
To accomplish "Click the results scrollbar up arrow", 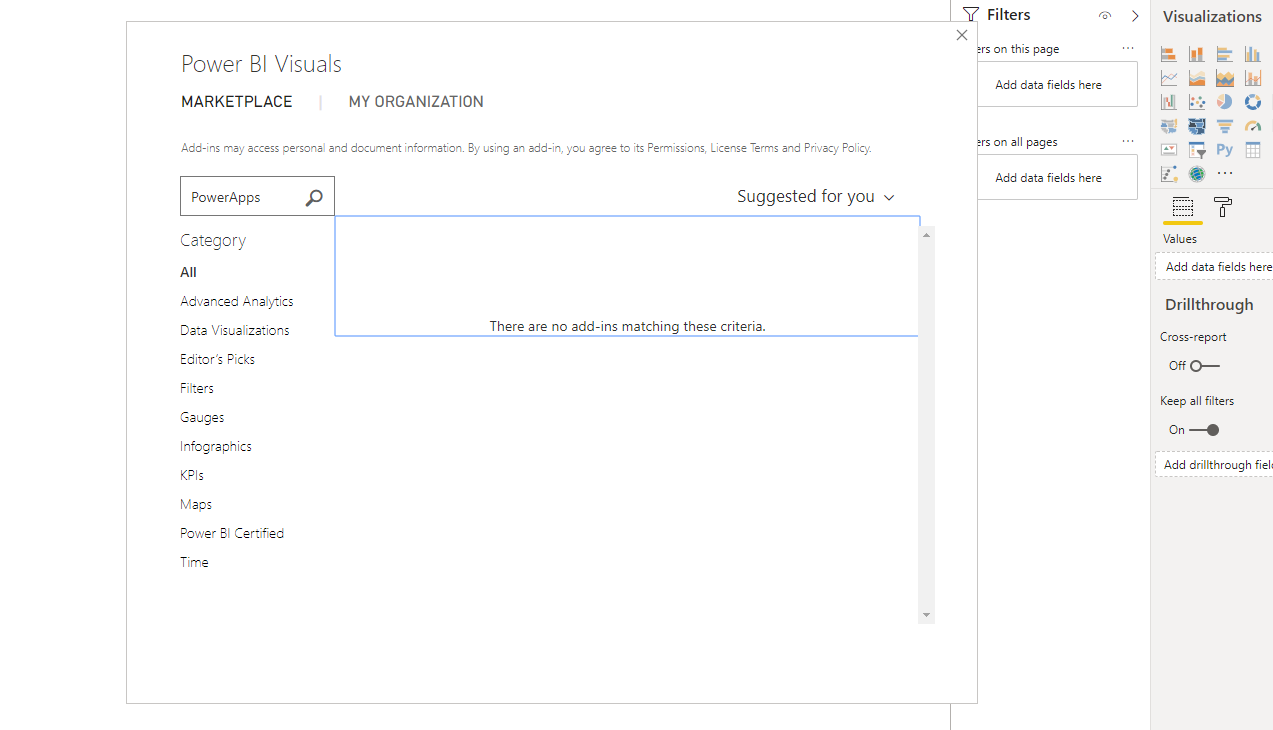I will tap(927, 235).
